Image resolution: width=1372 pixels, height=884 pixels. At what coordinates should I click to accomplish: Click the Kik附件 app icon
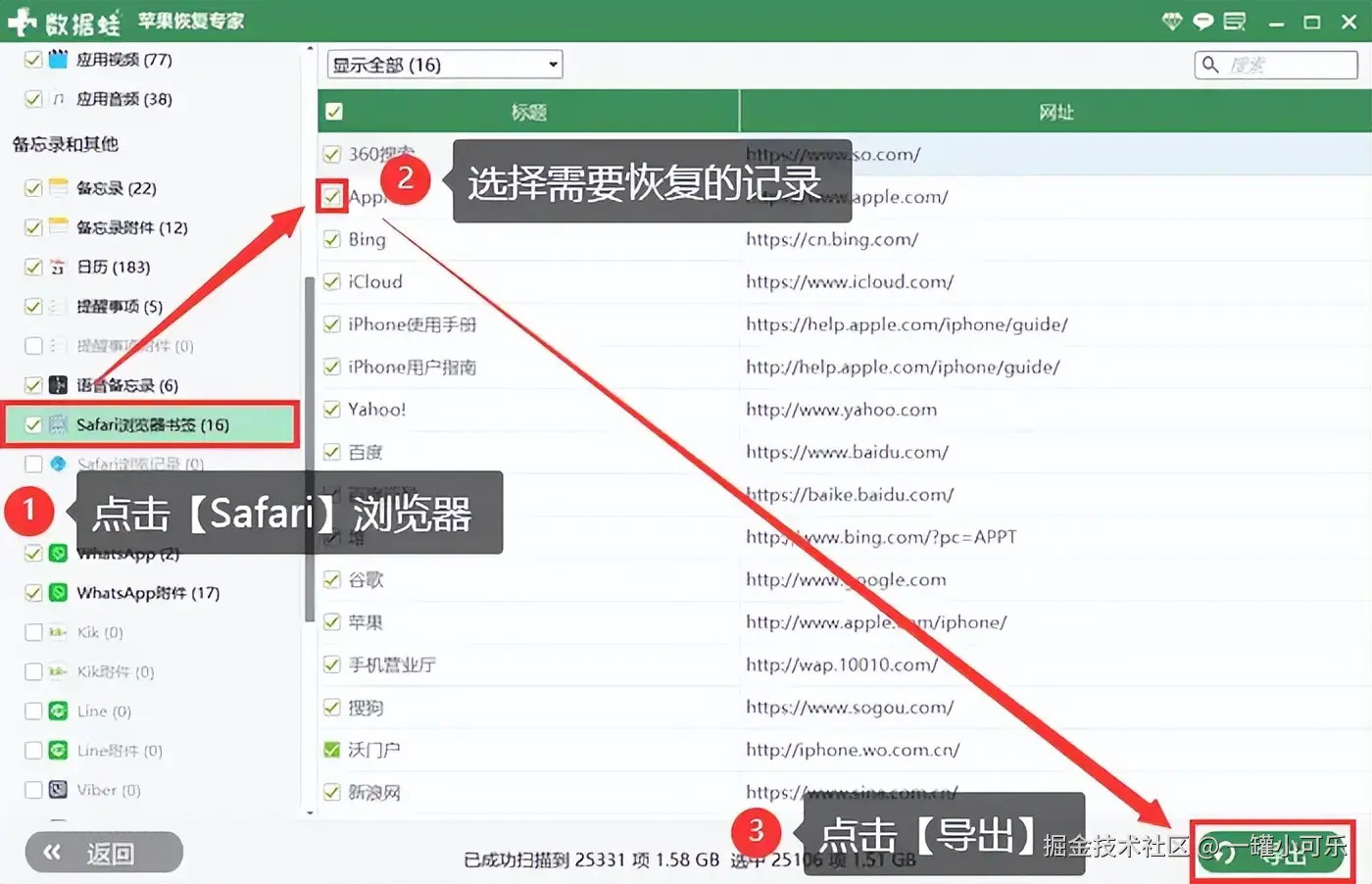click(x=58, y=671)
